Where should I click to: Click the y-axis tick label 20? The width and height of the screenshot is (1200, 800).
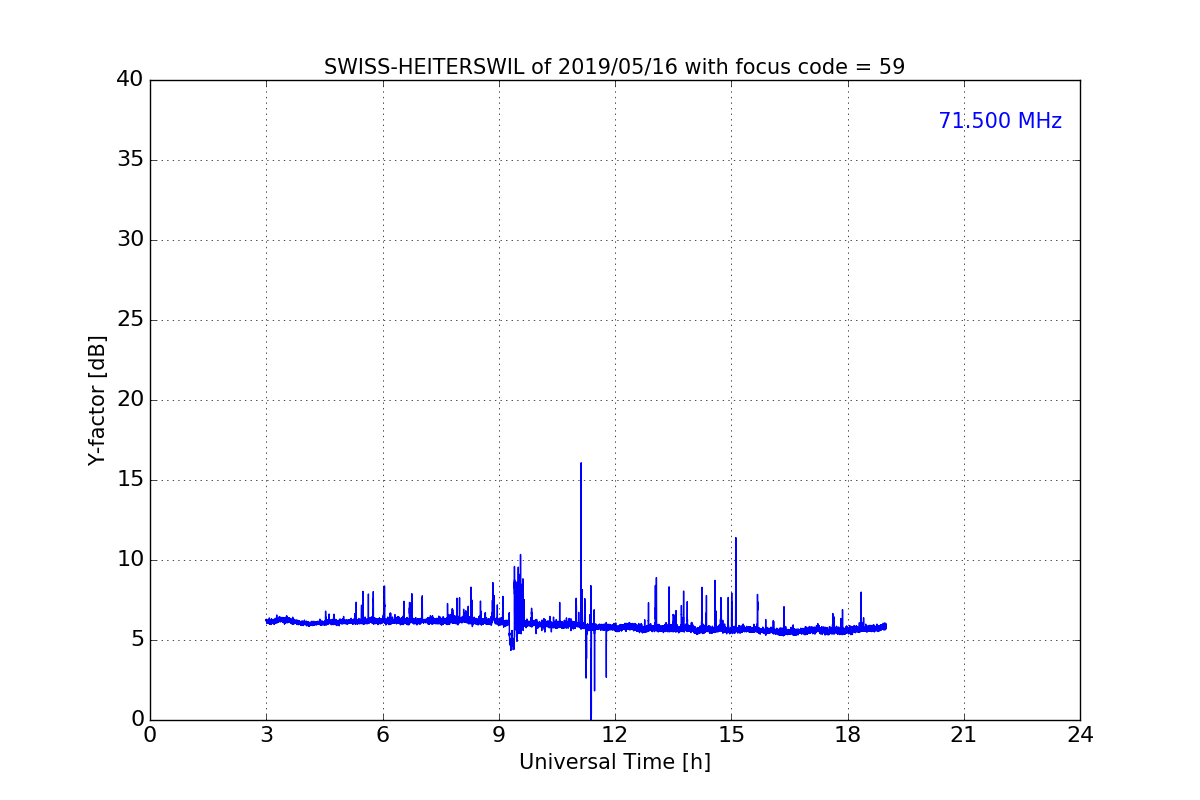tap(130, 400)
